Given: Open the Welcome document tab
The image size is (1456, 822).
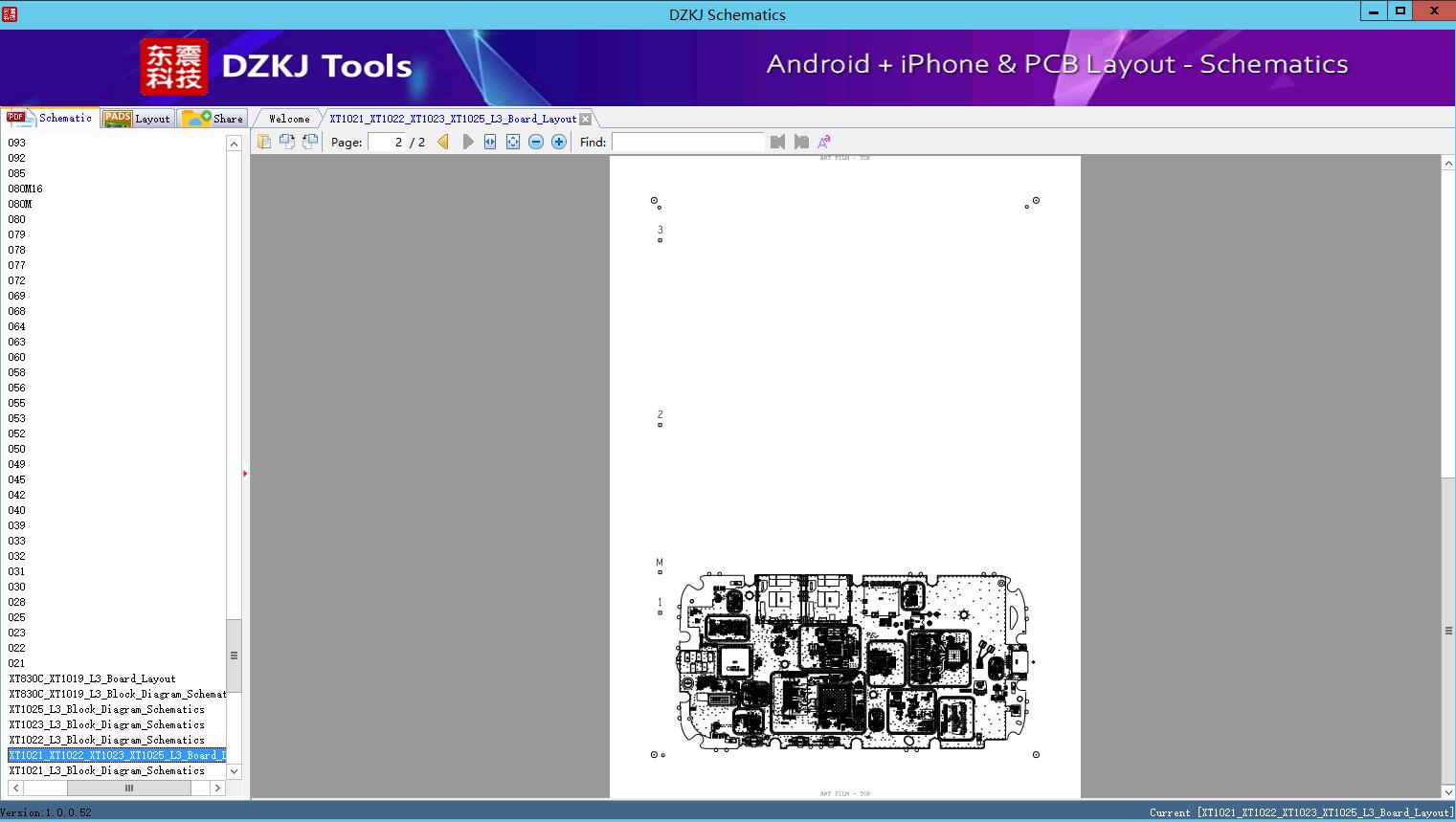Looking at the screenshot, I should tap(289, 119).
